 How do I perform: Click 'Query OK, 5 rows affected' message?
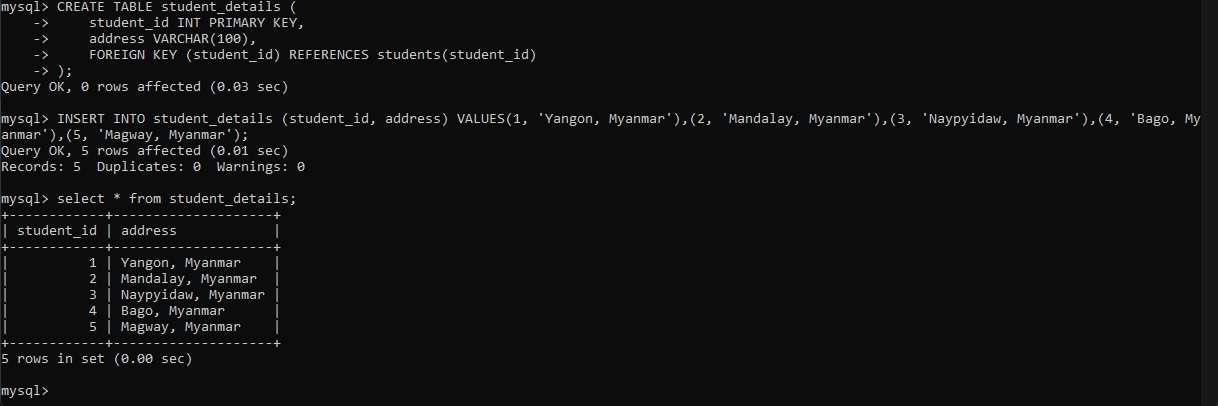[x=144, y=151]
